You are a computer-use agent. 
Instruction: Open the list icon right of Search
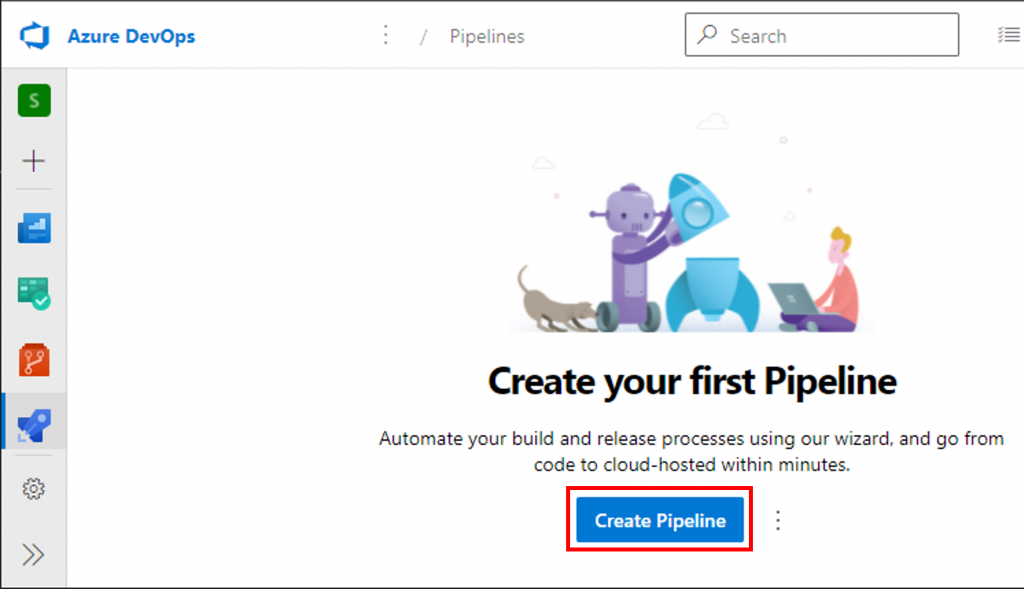(1007, 36)
